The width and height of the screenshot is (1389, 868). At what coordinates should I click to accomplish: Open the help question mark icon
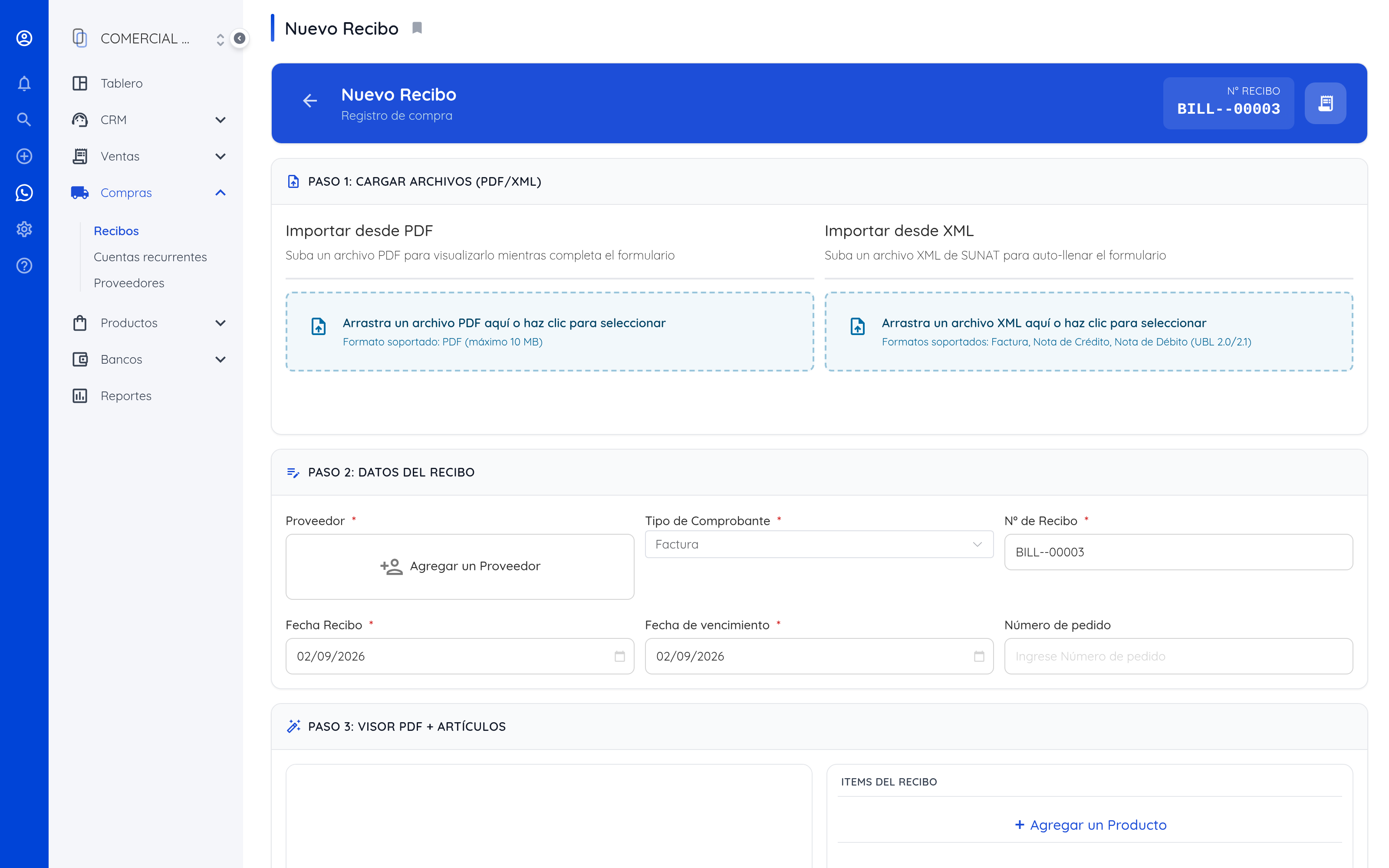24,266
